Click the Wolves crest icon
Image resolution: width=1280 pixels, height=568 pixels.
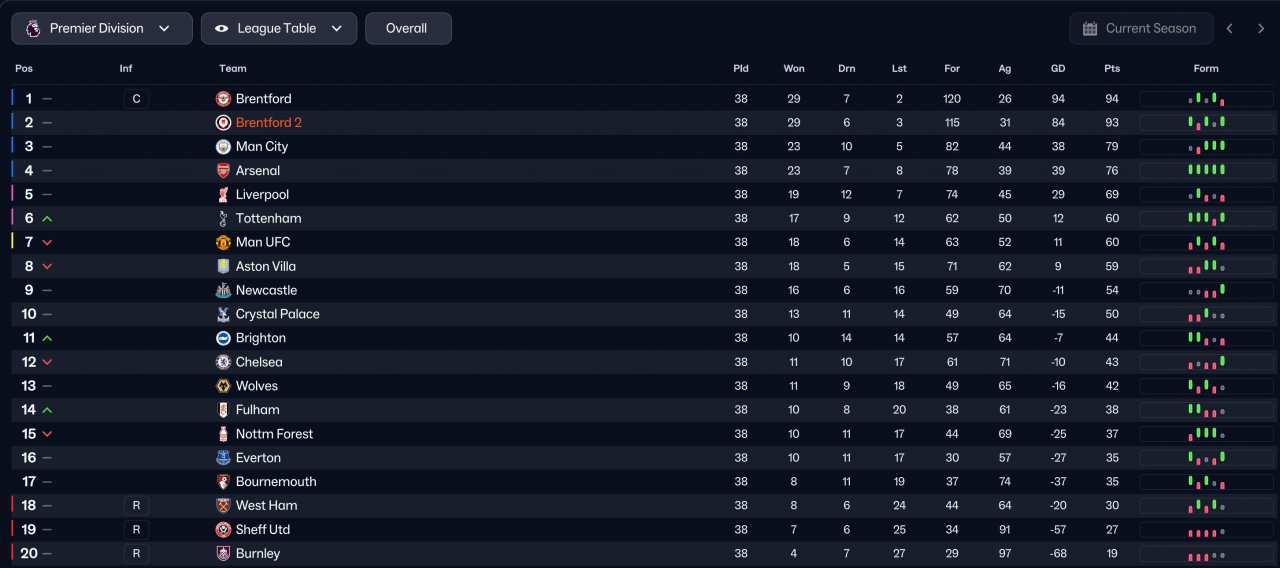pyautogui.click(x=223, y=386)
